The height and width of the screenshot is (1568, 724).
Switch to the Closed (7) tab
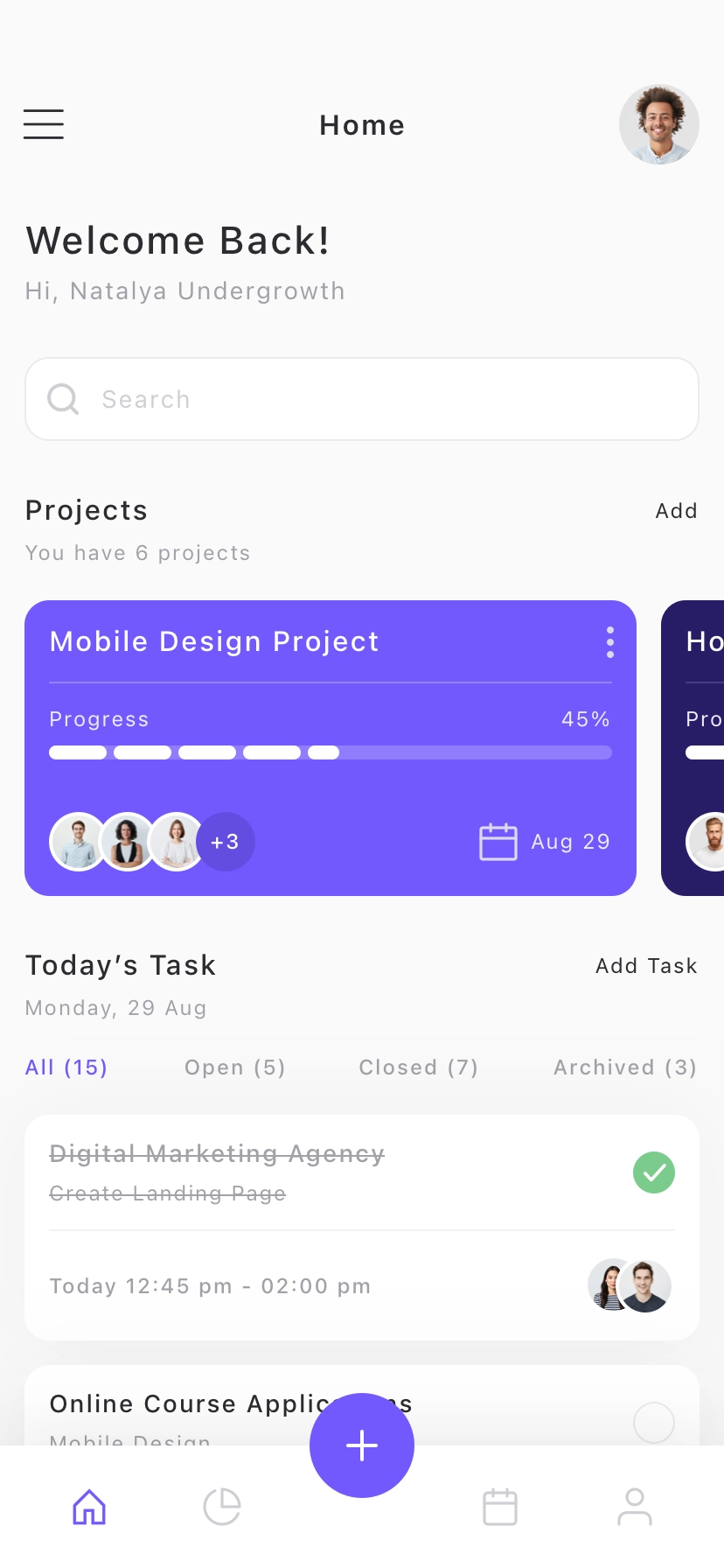tap(419, 1067)
